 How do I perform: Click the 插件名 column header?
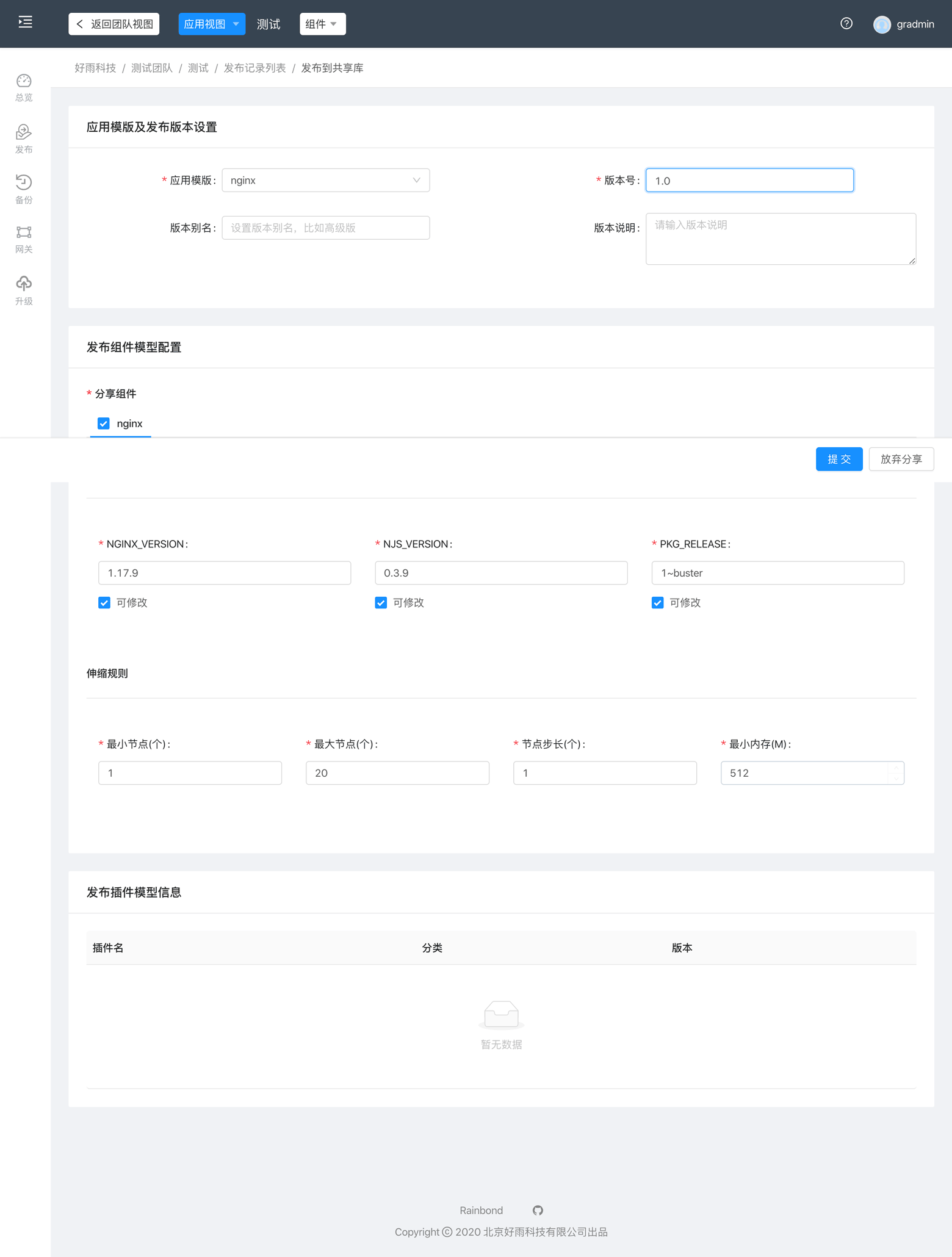pyautogui.click(x=108, y=948)
